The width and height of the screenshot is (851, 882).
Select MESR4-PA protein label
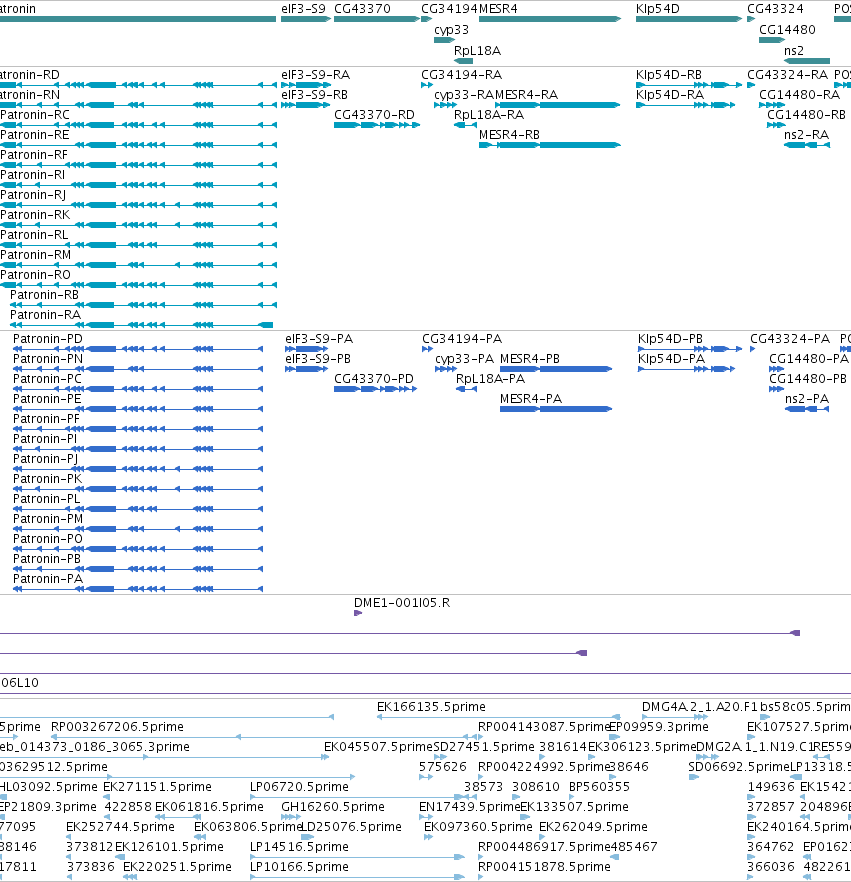[531, 399]
